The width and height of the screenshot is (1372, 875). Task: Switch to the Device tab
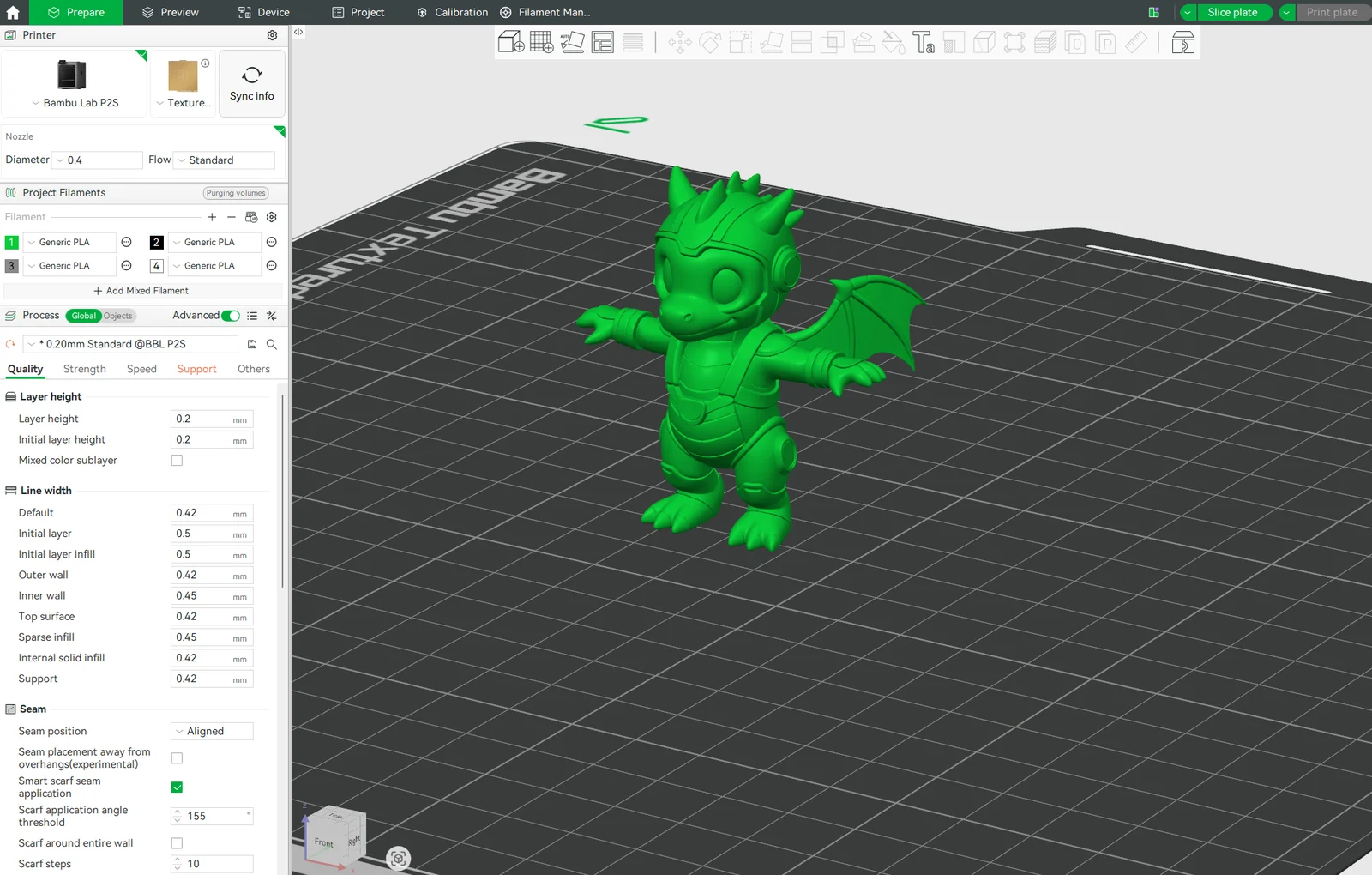click(x=264, y=12)
